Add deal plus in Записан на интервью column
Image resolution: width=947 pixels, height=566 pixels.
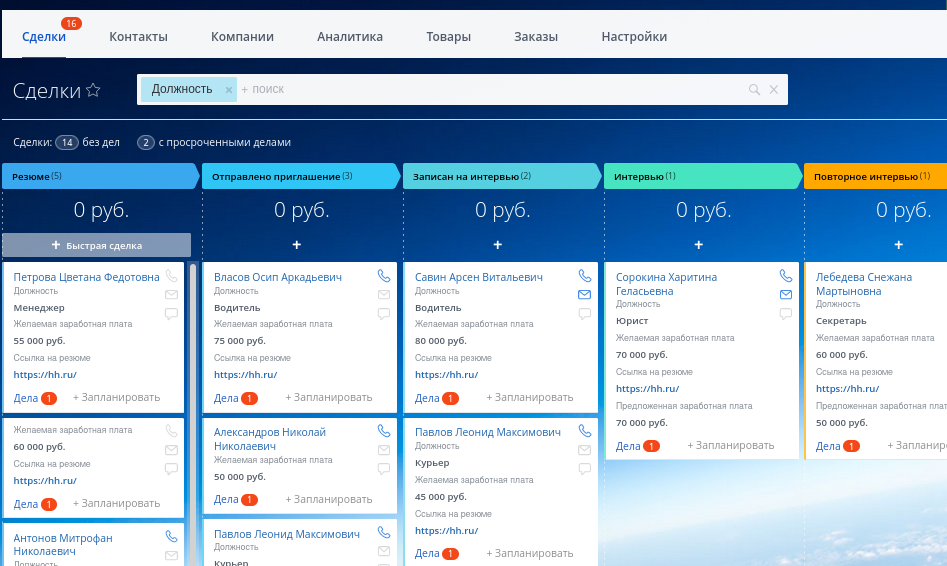(x=498, y=245)
